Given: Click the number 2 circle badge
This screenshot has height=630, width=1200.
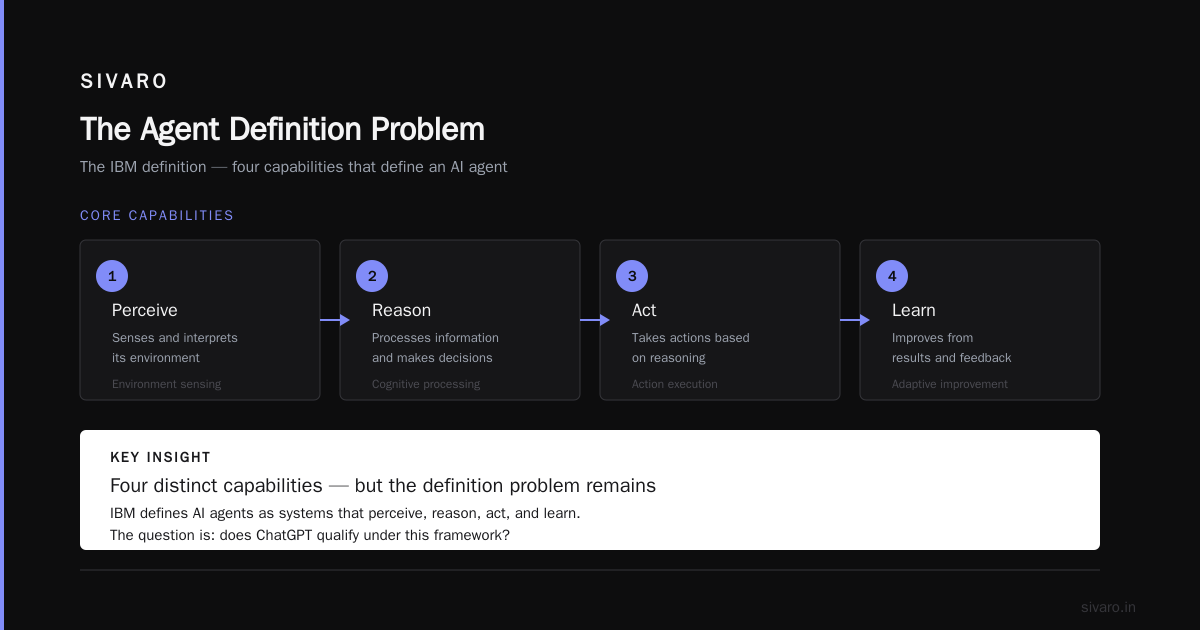Looking at the screenshot, I should click(372, 276).
